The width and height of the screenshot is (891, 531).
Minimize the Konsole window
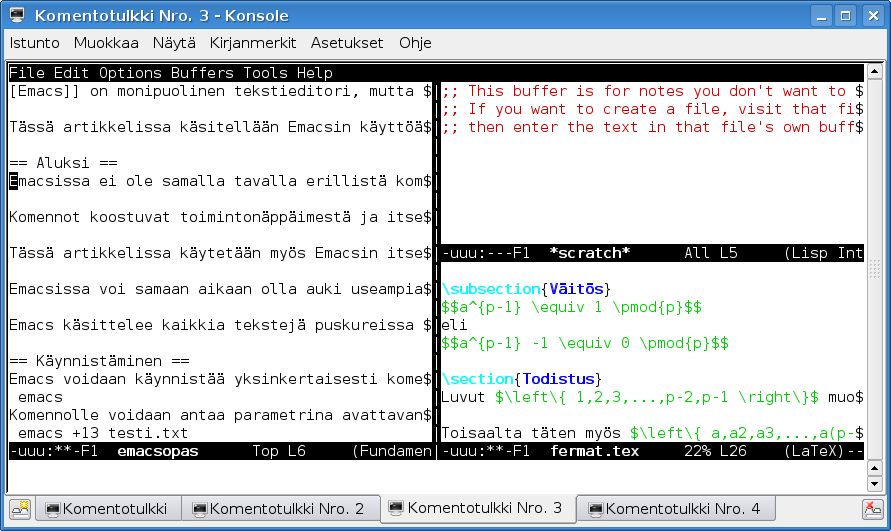(821, 16)
